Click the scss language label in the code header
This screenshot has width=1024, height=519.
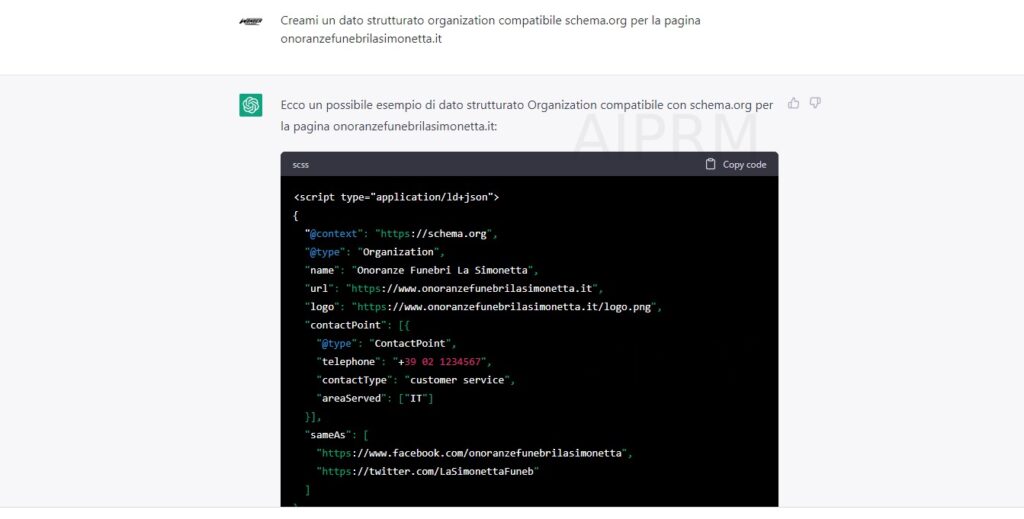point(300,165)
